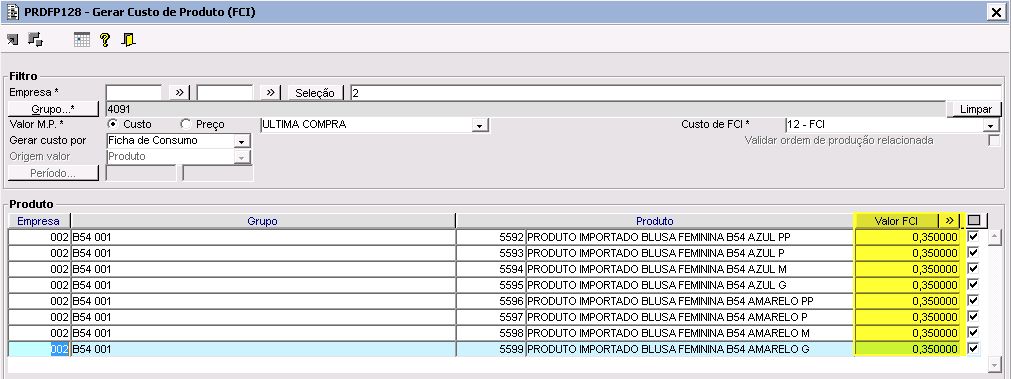Uncheck the checkbox for product 5594
Image resolution: width=1011 pixels, height=379 pixels.
pos(974,269)
